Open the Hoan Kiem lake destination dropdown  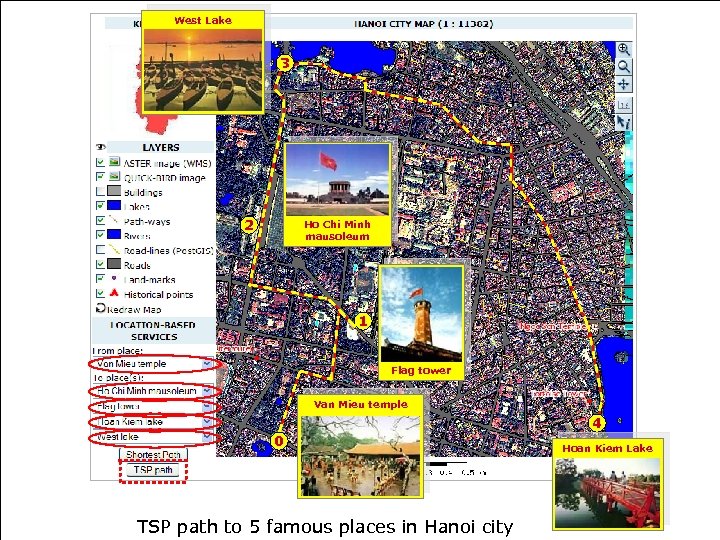[x=154, y=422]
